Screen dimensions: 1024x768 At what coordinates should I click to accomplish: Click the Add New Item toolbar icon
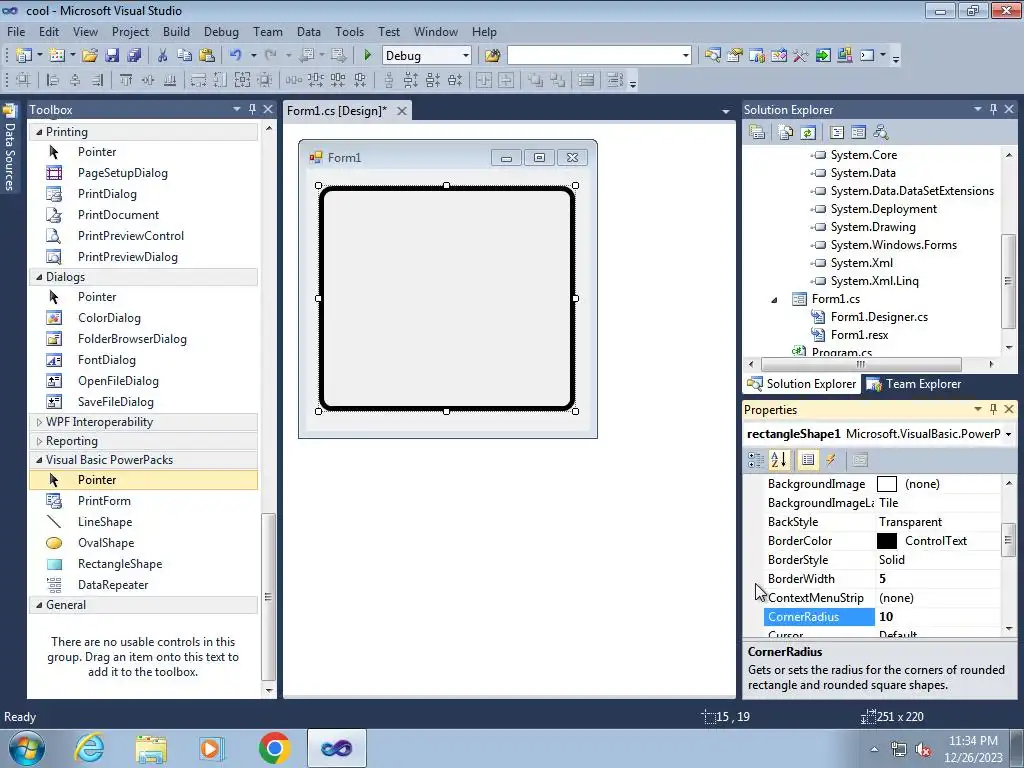click(56, 56)
